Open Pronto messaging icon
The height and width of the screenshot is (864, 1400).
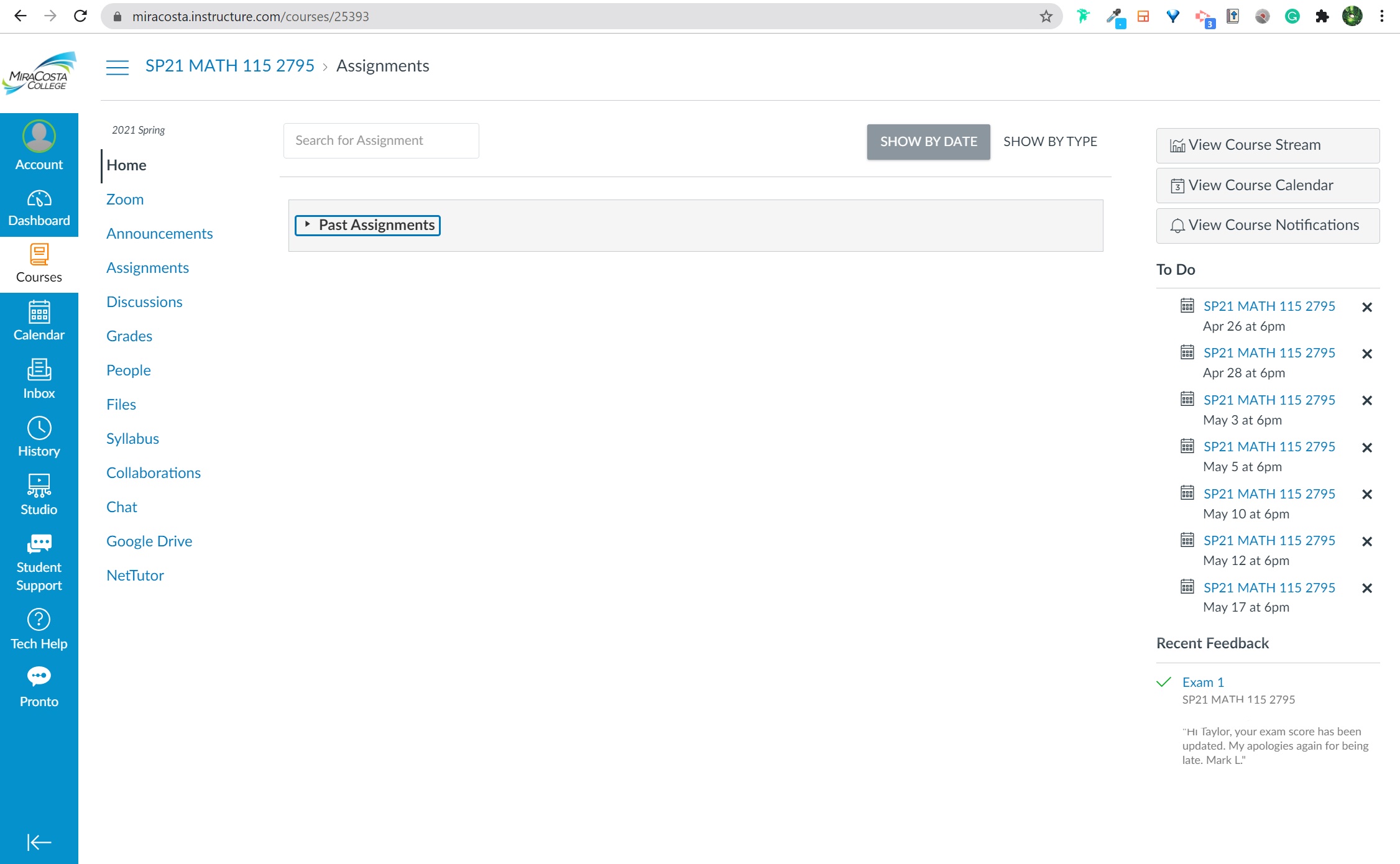click(39, 687)
